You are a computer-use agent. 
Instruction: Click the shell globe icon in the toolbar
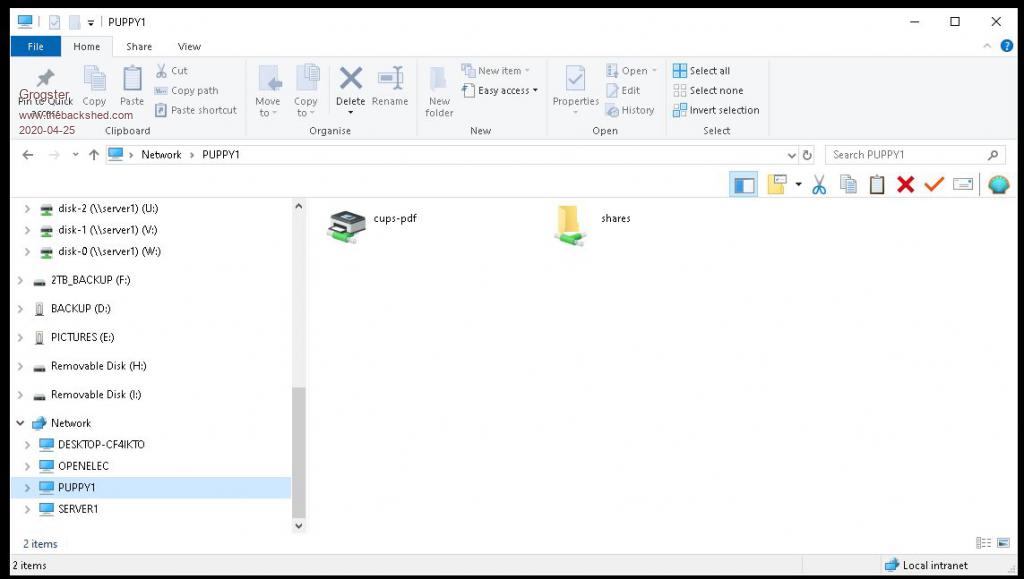pyautogui.click(x=999, y=185)
